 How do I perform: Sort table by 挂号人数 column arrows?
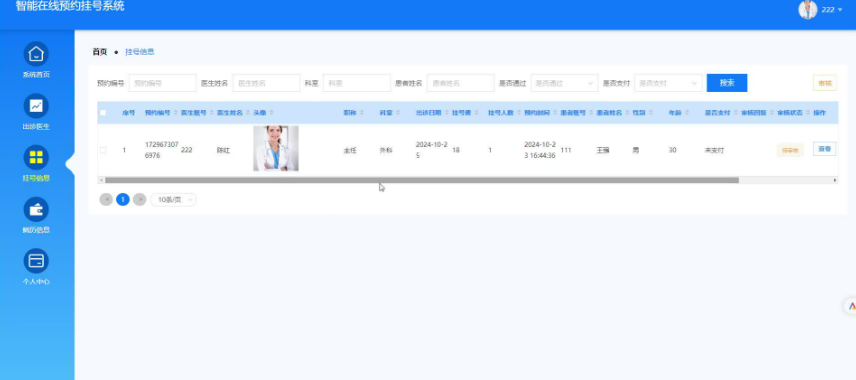point(519,113)
